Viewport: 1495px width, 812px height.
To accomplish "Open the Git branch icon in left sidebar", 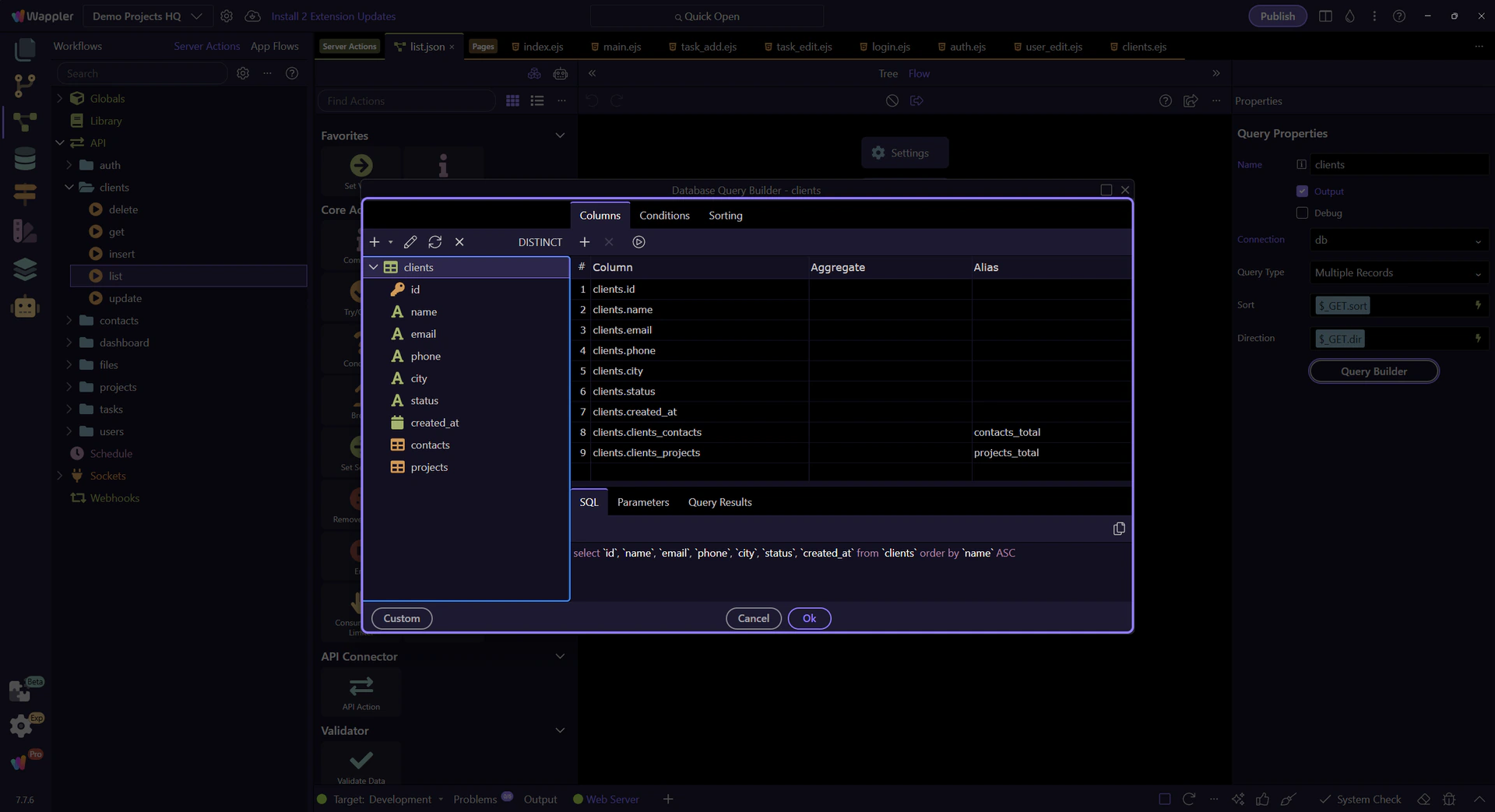I will click(25, 85).
